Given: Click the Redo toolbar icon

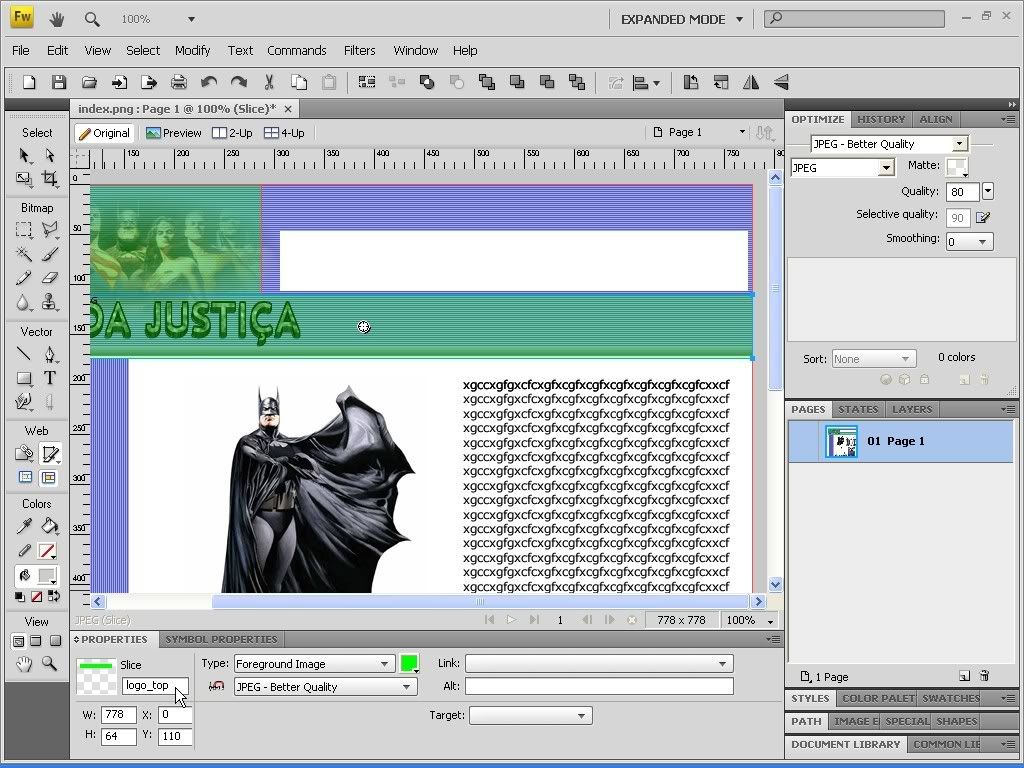Looking at the screenshot, I should 239,82.
